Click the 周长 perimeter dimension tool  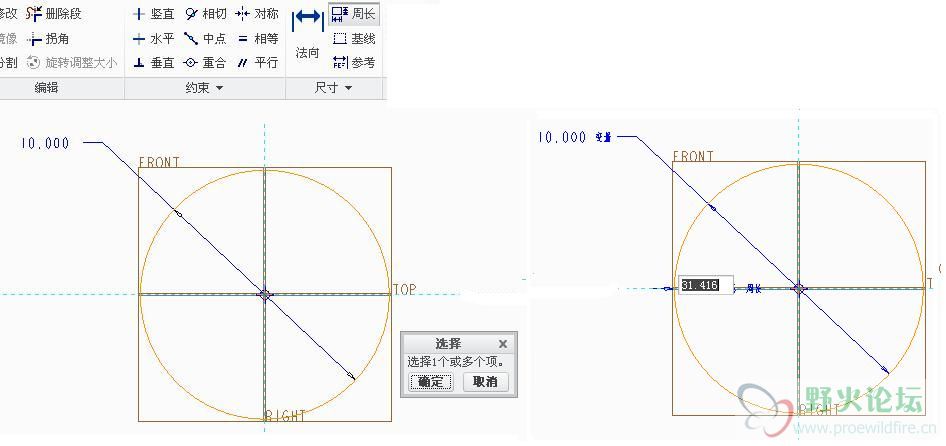354,13
